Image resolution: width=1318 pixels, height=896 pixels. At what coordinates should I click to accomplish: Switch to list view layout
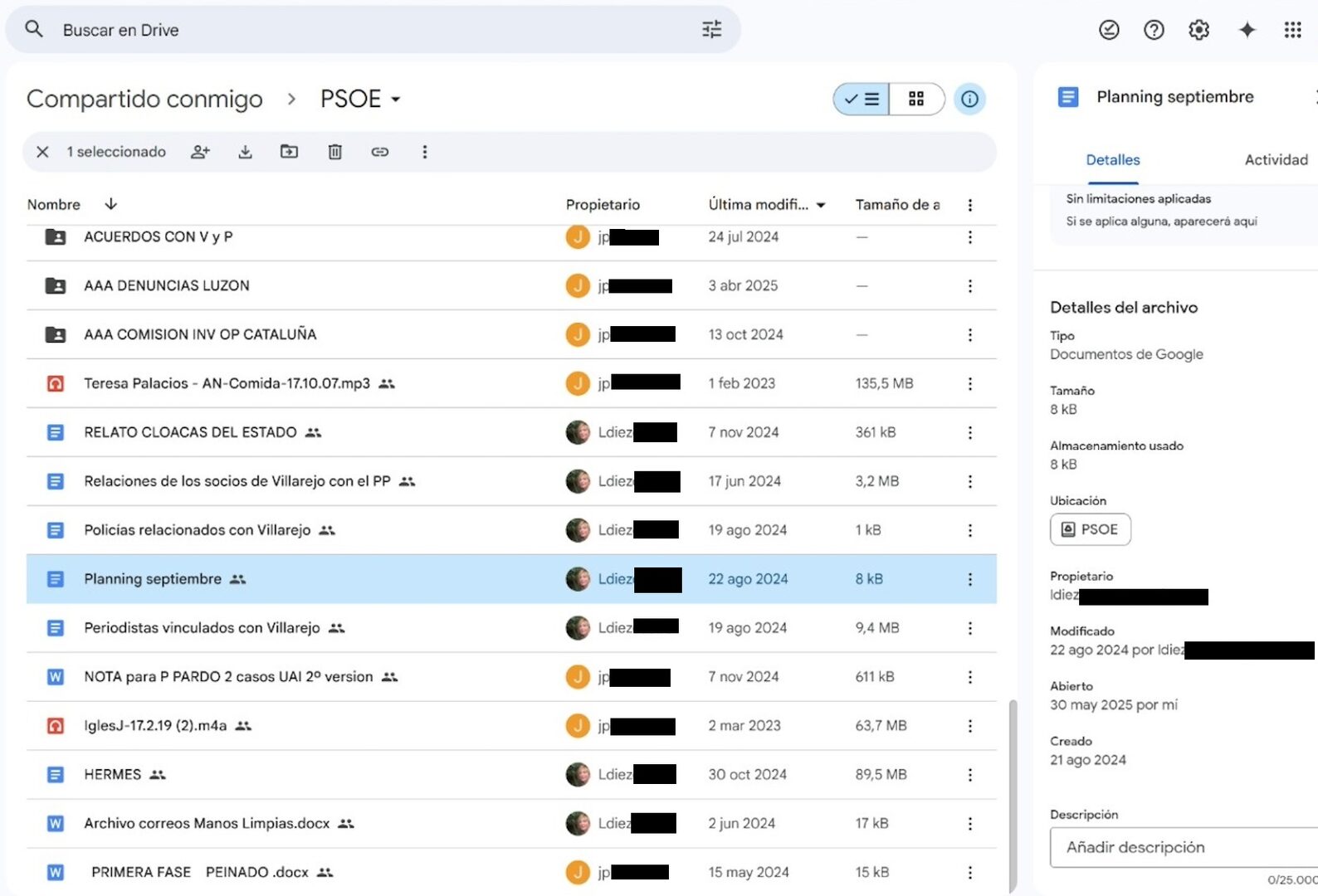tap(862, 100)
